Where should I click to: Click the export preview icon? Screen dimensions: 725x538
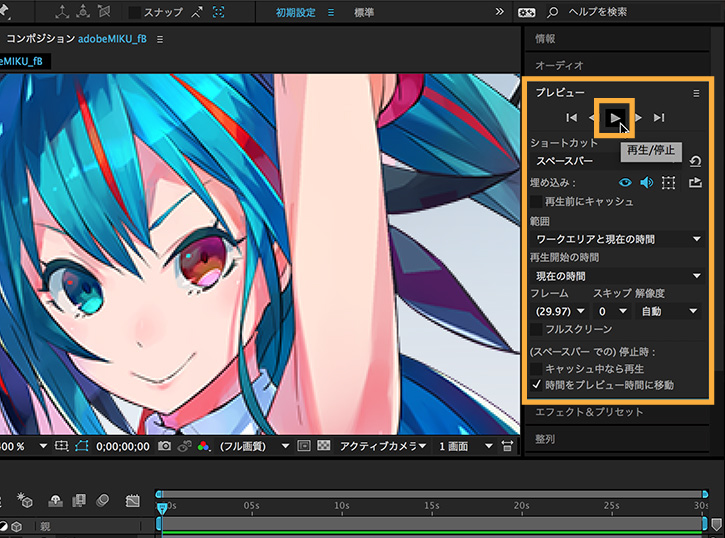point(695,183)
